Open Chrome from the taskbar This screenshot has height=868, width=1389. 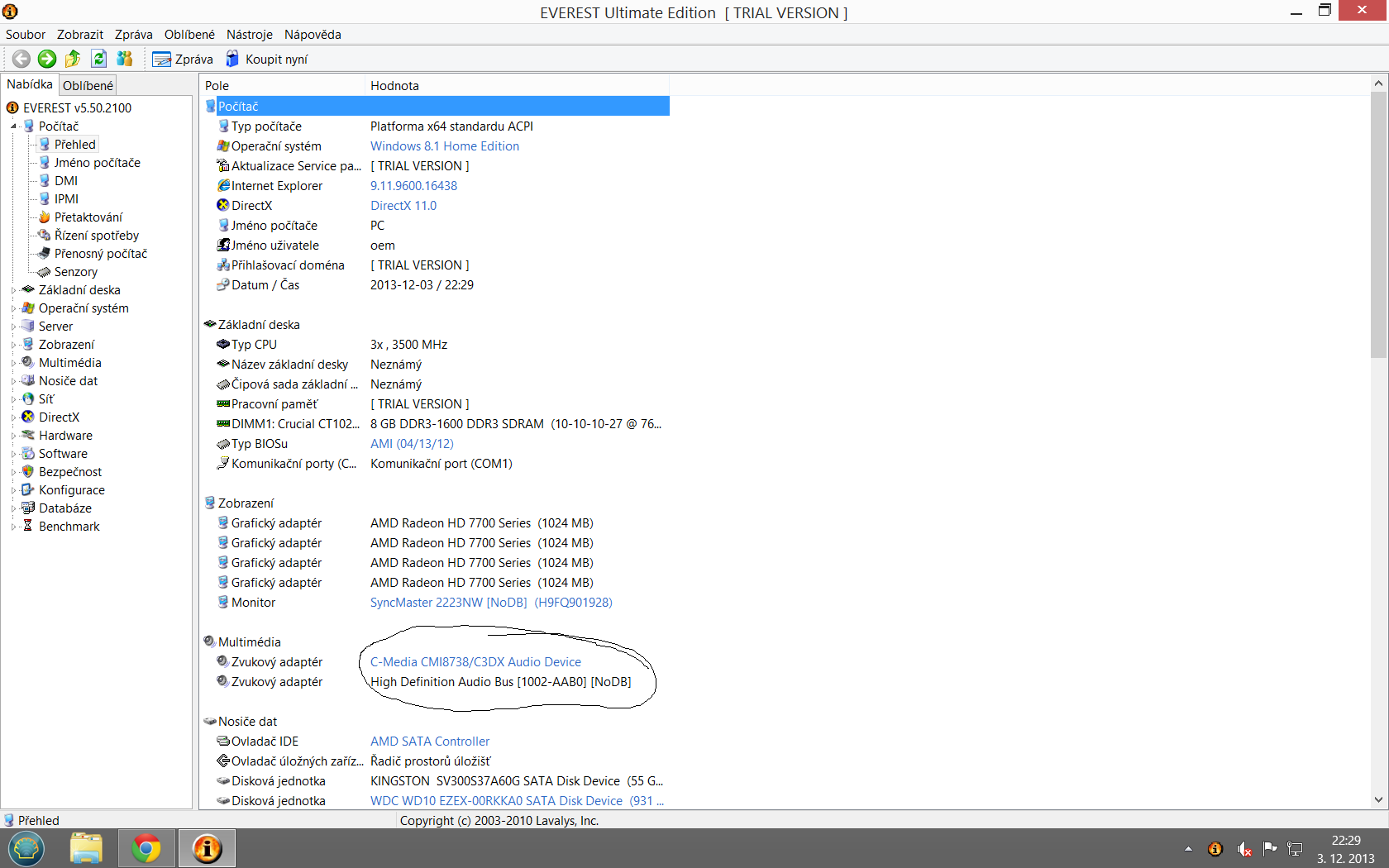click(x=146, y=848)
